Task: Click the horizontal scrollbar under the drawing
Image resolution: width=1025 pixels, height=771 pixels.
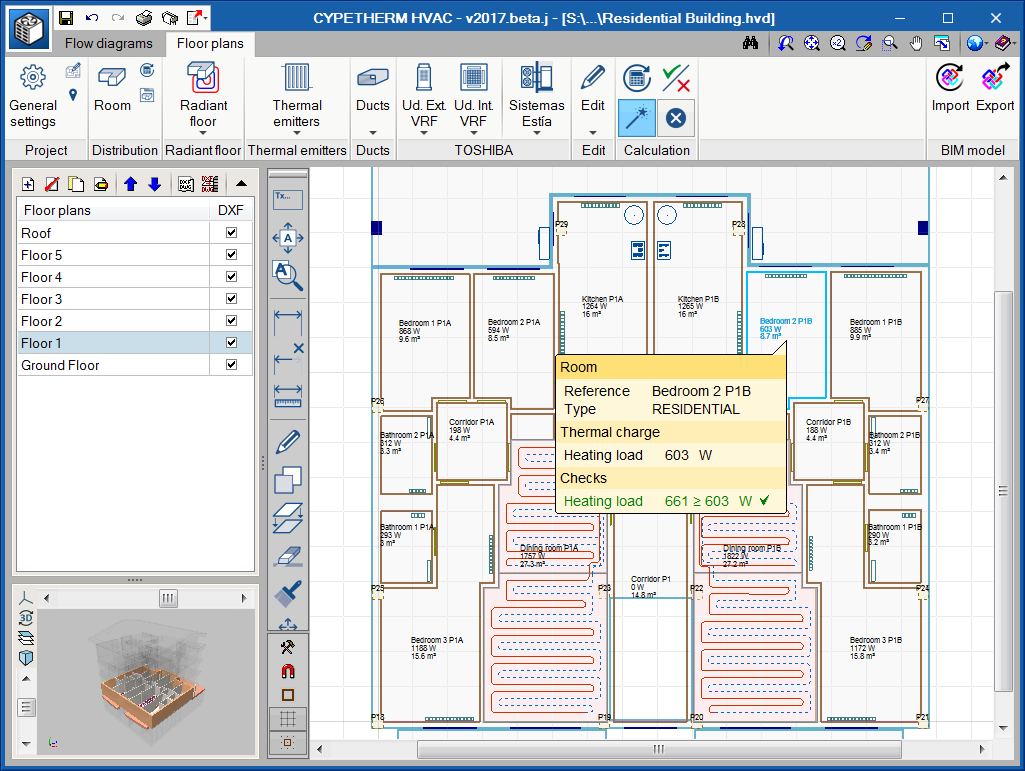Action: pyautogui.click(x=658, y=749)
